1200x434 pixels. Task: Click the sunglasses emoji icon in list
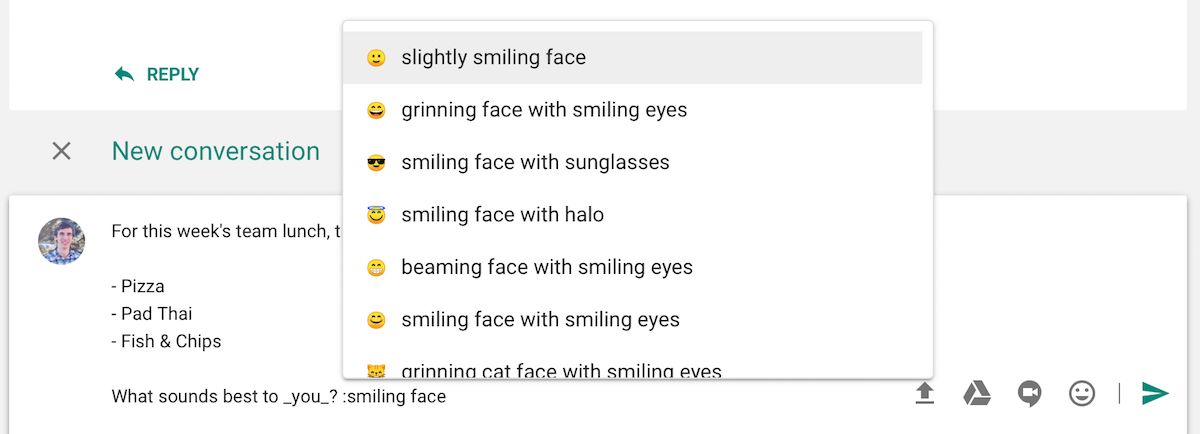click(376, 163)
